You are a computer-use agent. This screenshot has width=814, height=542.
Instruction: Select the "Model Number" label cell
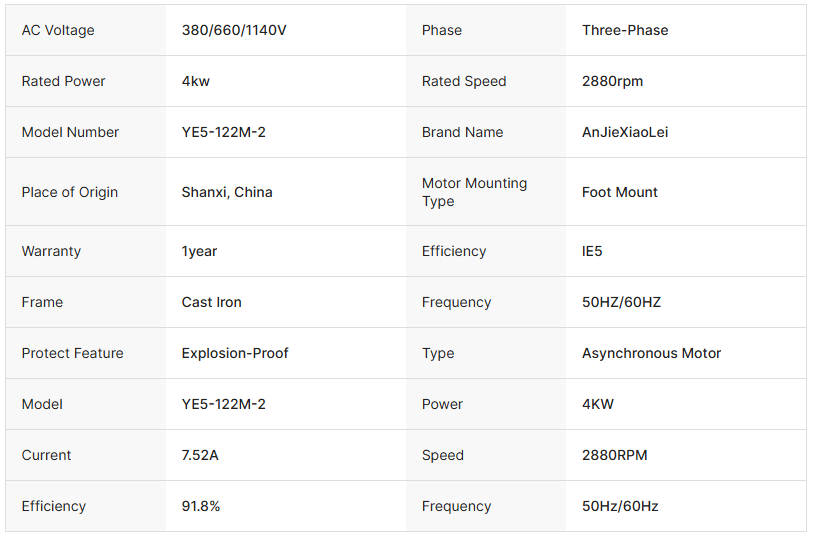70,132
